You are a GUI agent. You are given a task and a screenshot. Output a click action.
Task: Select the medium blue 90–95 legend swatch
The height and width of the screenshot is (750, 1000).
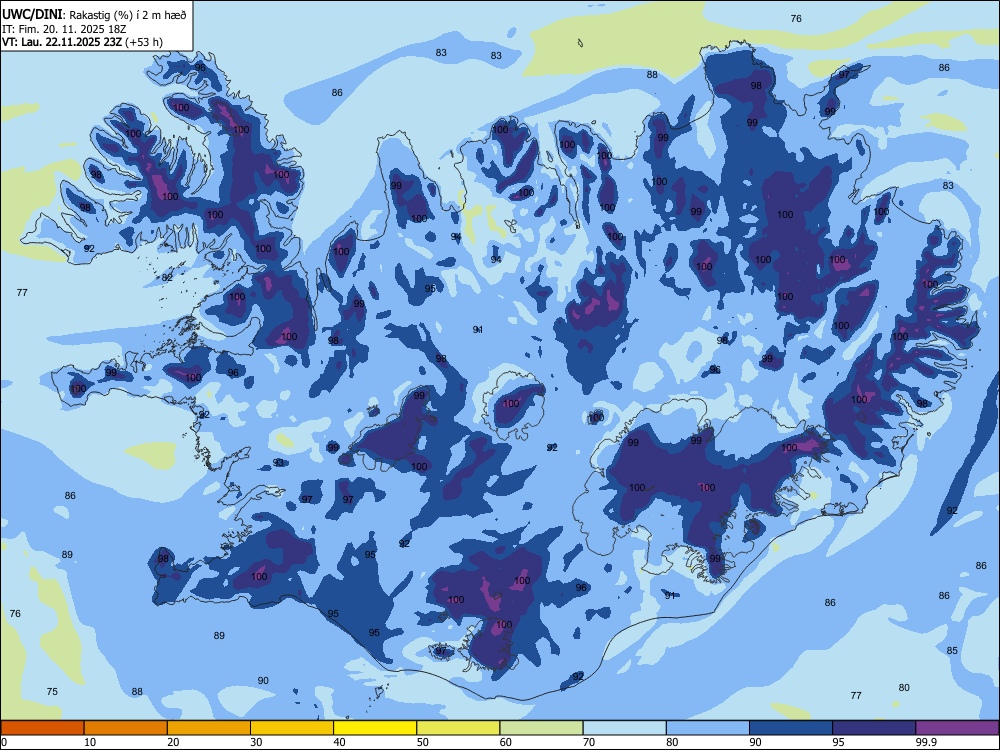click(x=791, y=728)
